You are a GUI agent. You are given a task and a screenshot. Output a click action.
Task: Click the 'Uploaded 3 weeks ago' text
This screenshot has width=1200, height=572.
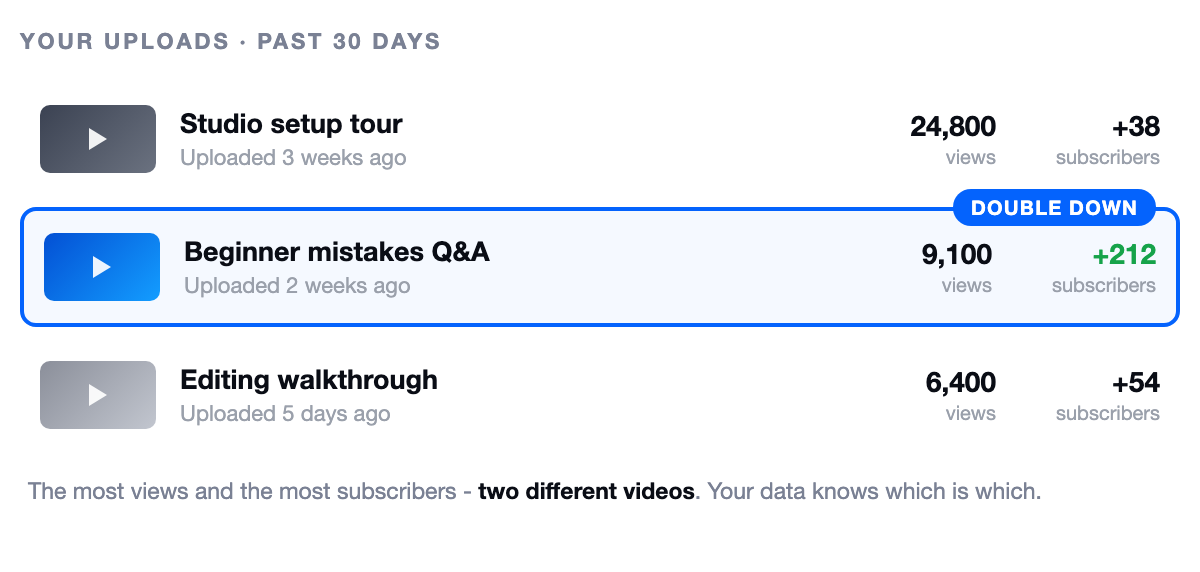coord(293,158)
